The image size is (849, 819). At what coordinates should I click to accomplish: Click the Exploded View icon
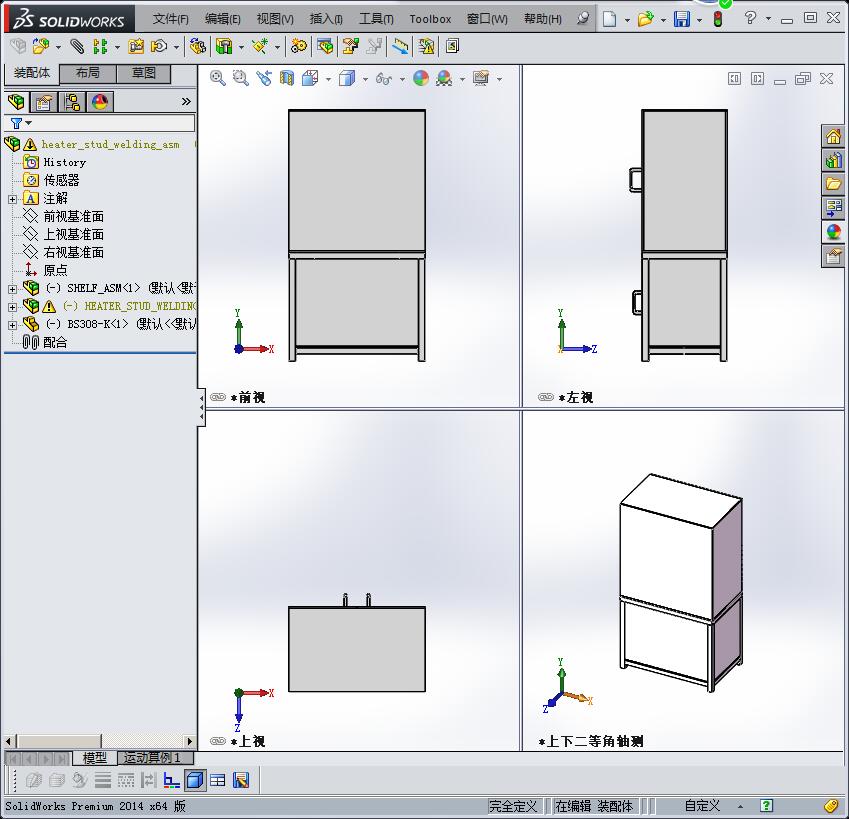(x=351, y=47)
